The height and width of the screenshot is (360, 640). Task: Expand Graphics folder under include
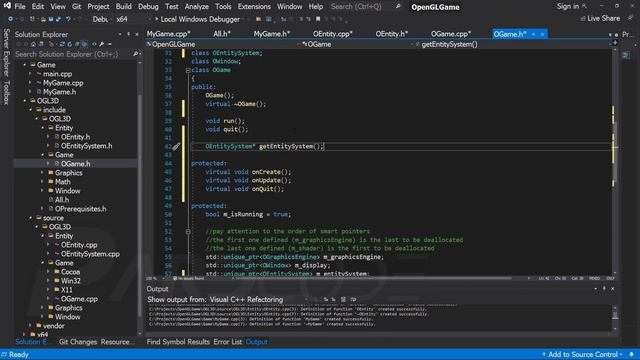click(x=42, y=173)
